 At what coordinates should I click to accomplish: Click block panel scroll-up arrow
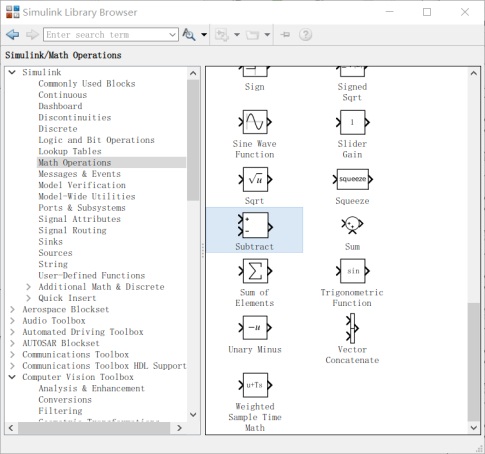(474, 73)
